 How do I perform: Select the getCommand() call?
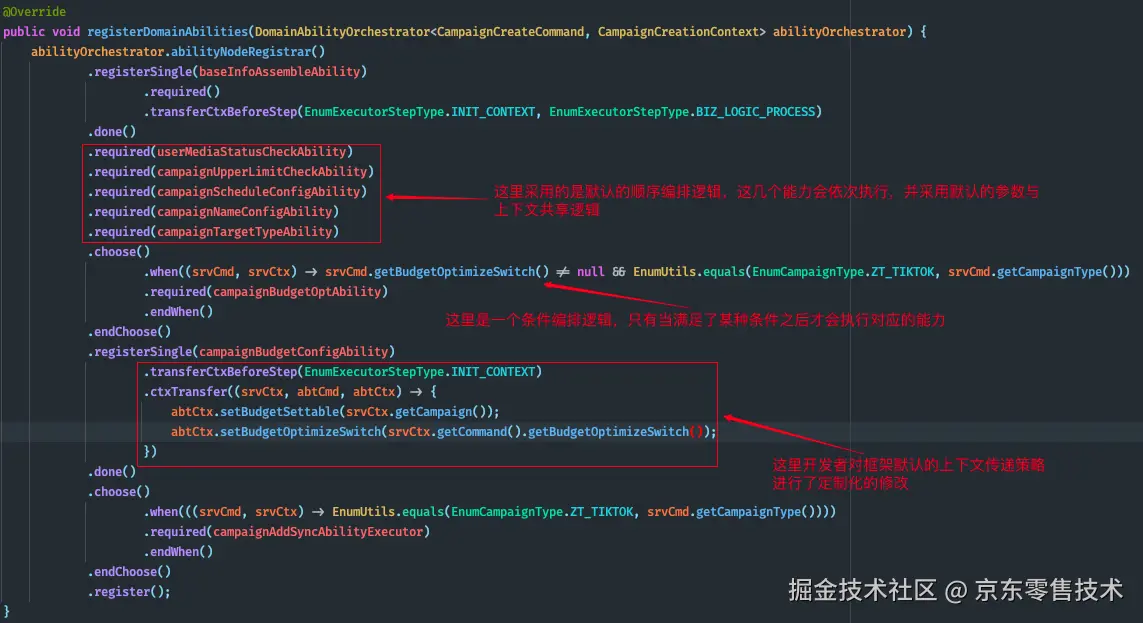[x=479, y=432]
